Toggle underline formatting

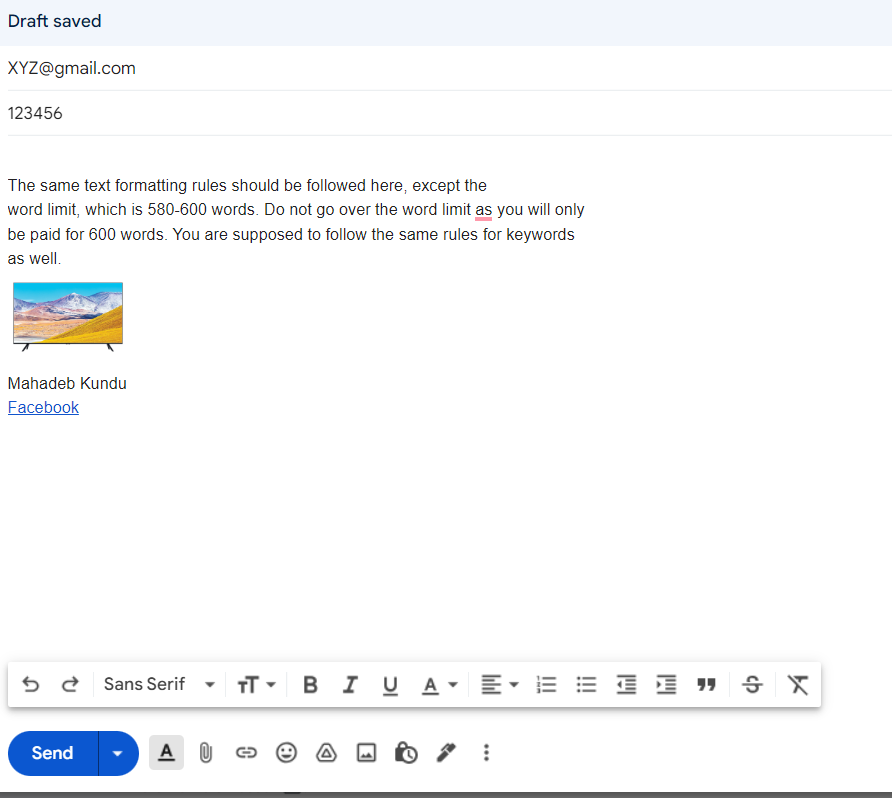click(x=390, y=684)
